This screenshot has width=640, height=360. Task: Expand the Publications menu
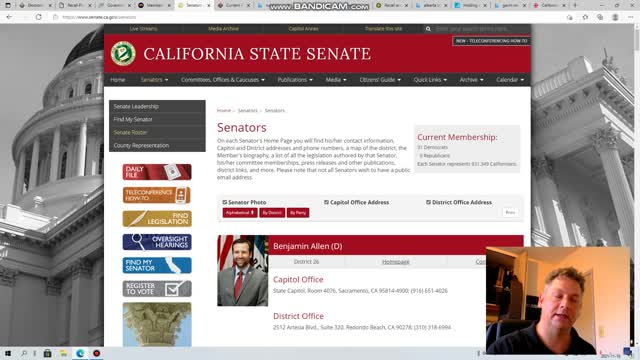pyautogui.click(x=295, y=80)
